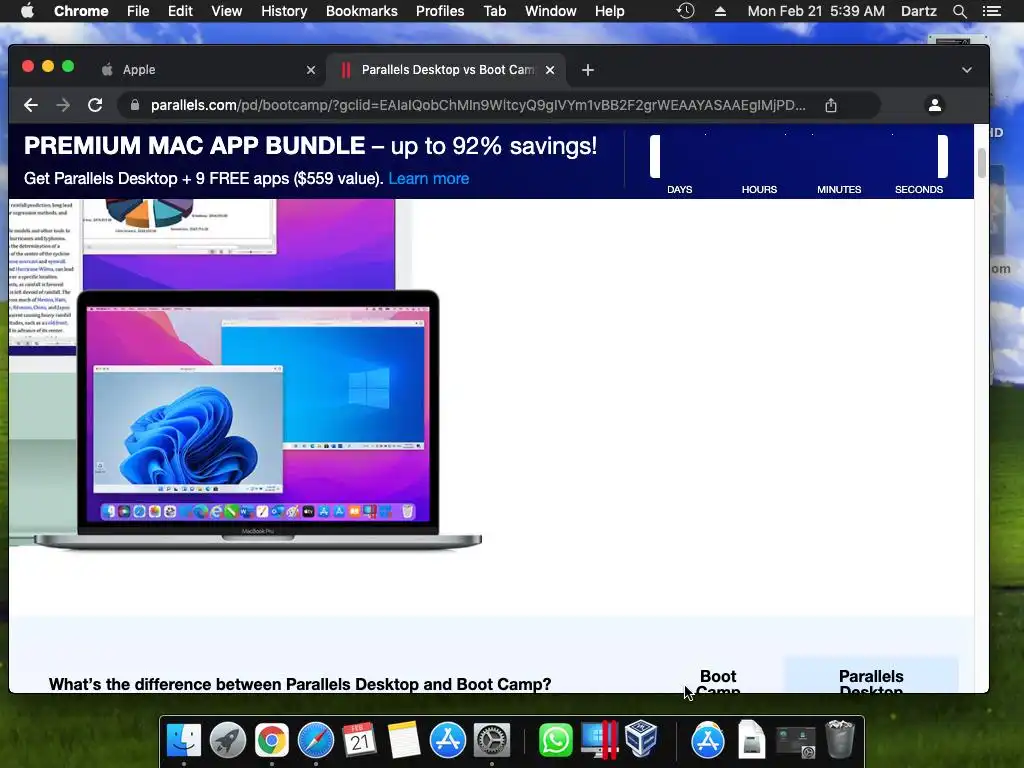The width and height of the screenshot is (1024, 768).
Task: Open Time Machine menu bar icon
Action: pyautogui.click(x=685, y=11)
